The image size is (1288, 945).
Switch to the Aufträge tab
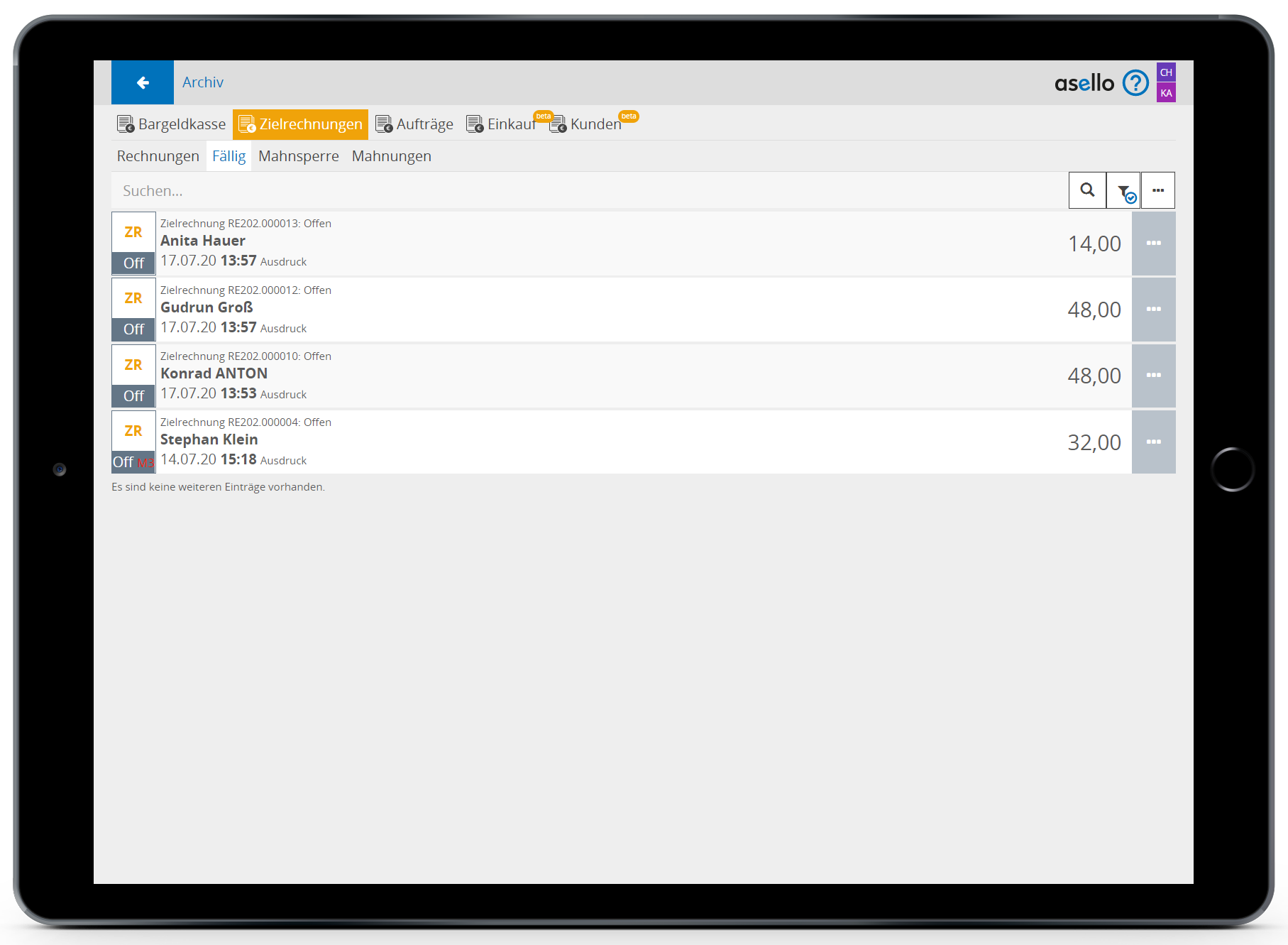click(414, 124)
